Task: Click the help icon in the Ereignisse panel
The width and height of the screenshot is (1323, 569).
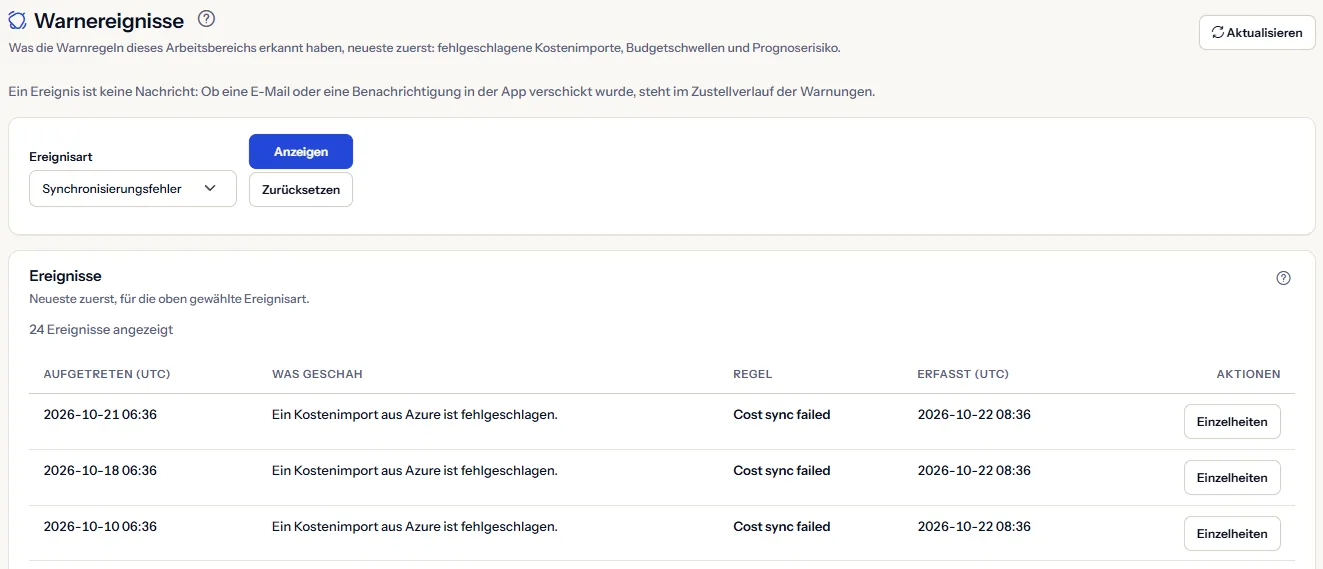Action: point(1284,278)
